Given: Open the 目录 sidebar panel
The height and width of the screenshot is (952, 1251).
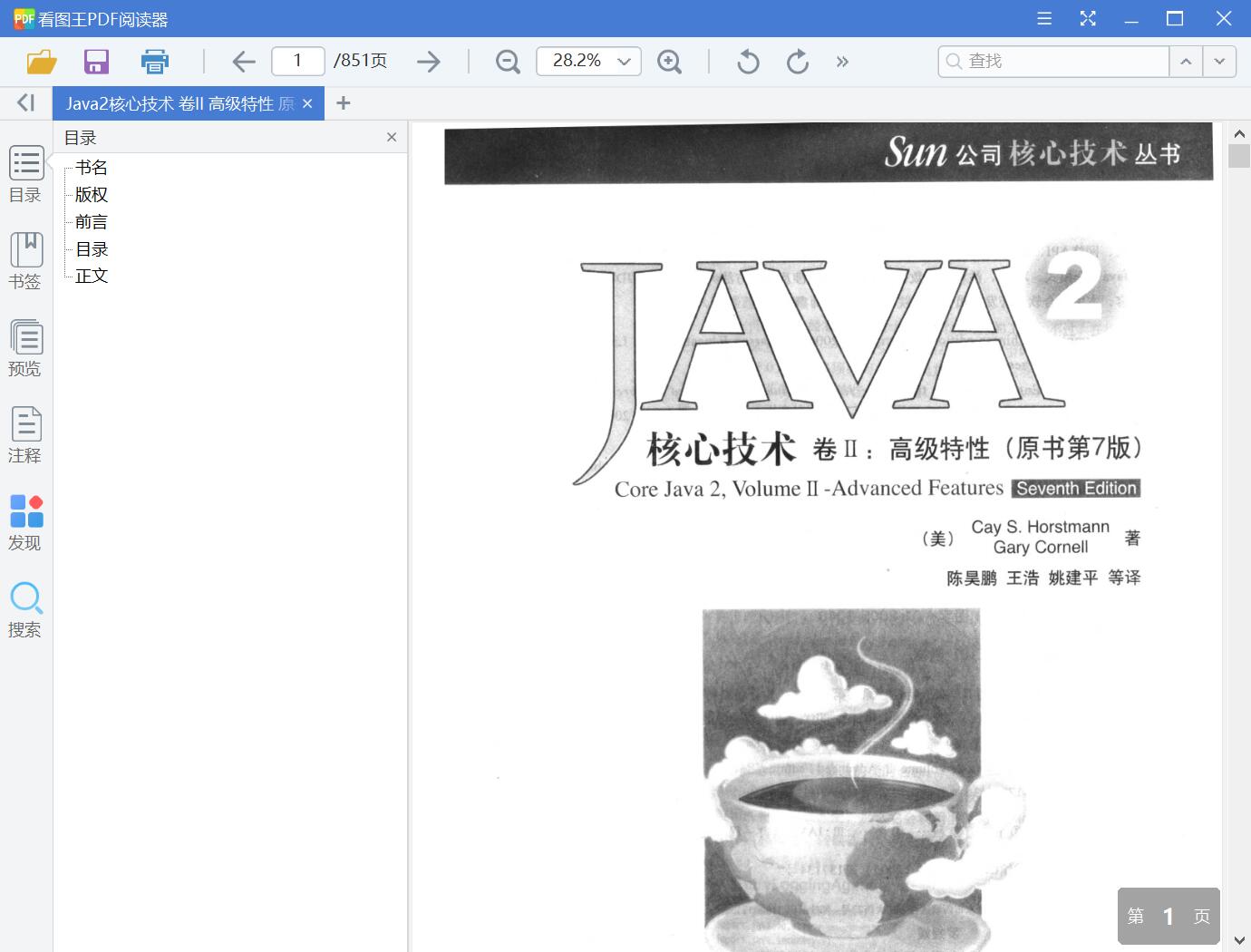Looking at the screenshot, I should click(x=25, y=175).
